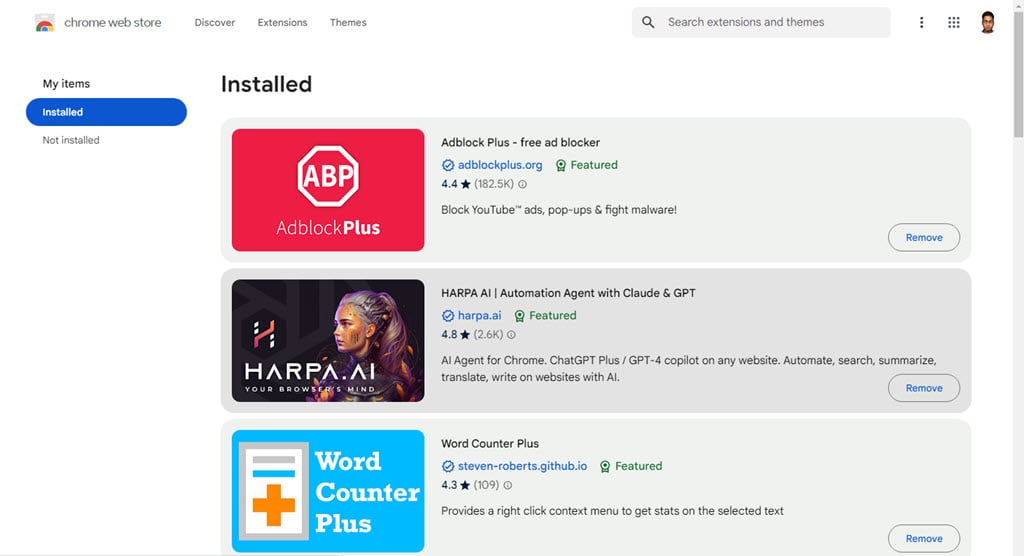The height and width of the screenshot is (556, 1024).
Task: Select Not installed in the sidebar
Action: point(71,140)
